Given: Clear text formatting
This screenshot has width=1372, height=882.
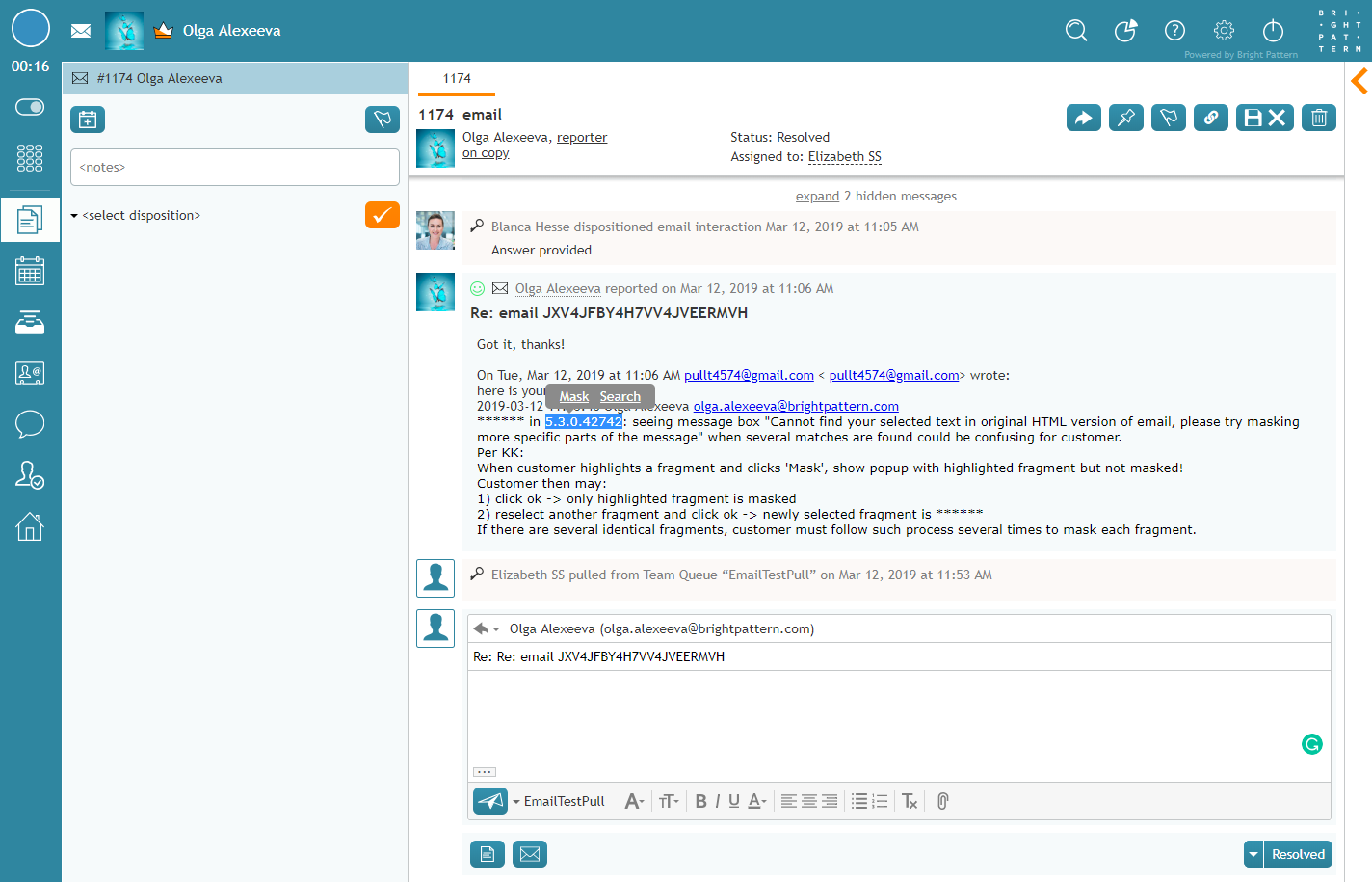Looking at the screenshot, I should (x=910, y=801).
